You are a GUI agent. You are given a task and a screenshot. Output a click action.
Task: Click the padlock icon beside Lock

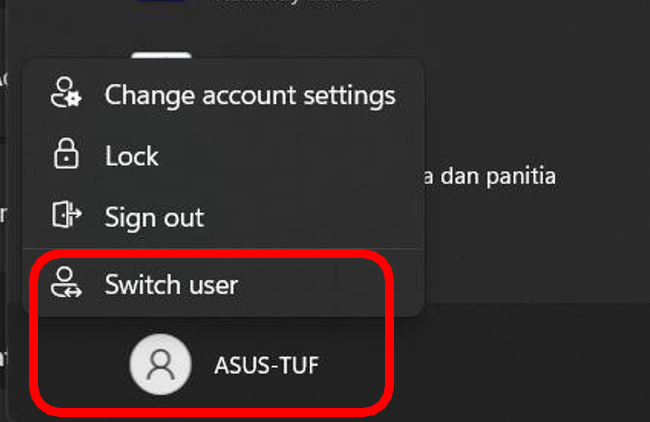point(66,156)
